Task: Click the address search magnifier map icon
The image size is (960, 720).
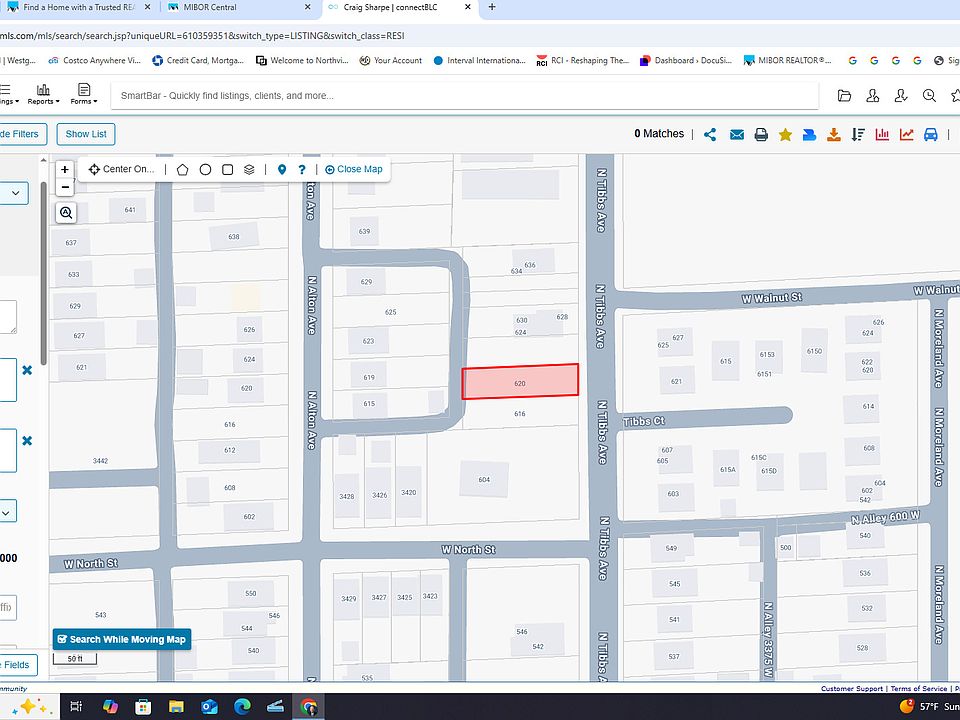Action: (66, 212)
